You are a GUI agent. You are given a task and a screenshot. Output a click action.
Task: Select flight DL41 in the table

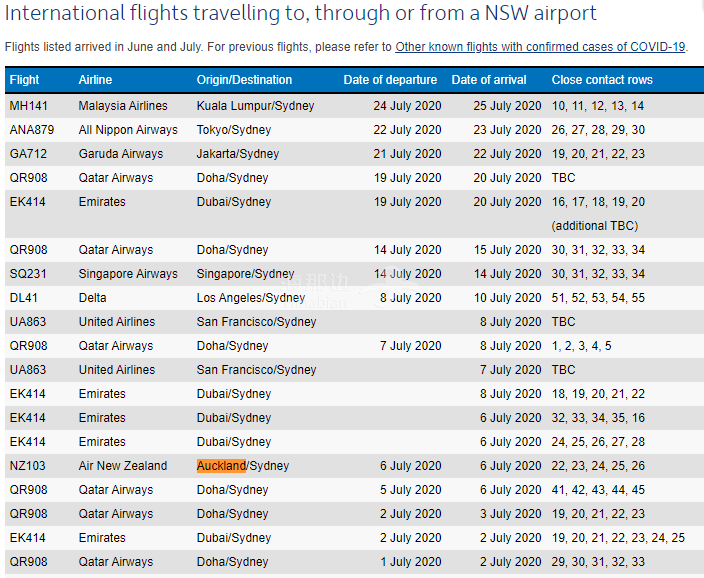tap(23, 298)
